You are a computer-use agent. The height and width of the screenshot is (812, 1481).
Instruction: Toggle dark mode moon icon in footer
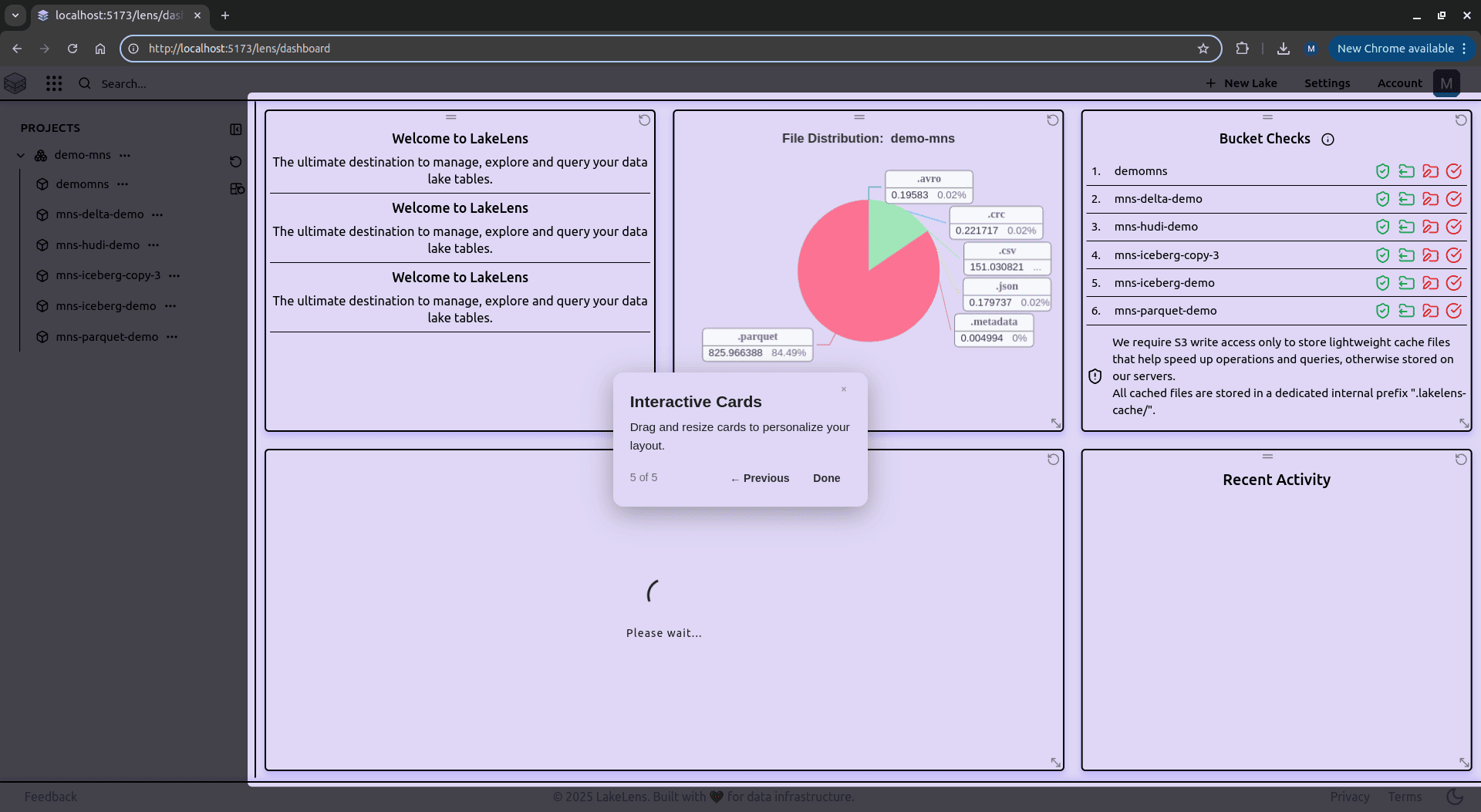coord(1455,797)
